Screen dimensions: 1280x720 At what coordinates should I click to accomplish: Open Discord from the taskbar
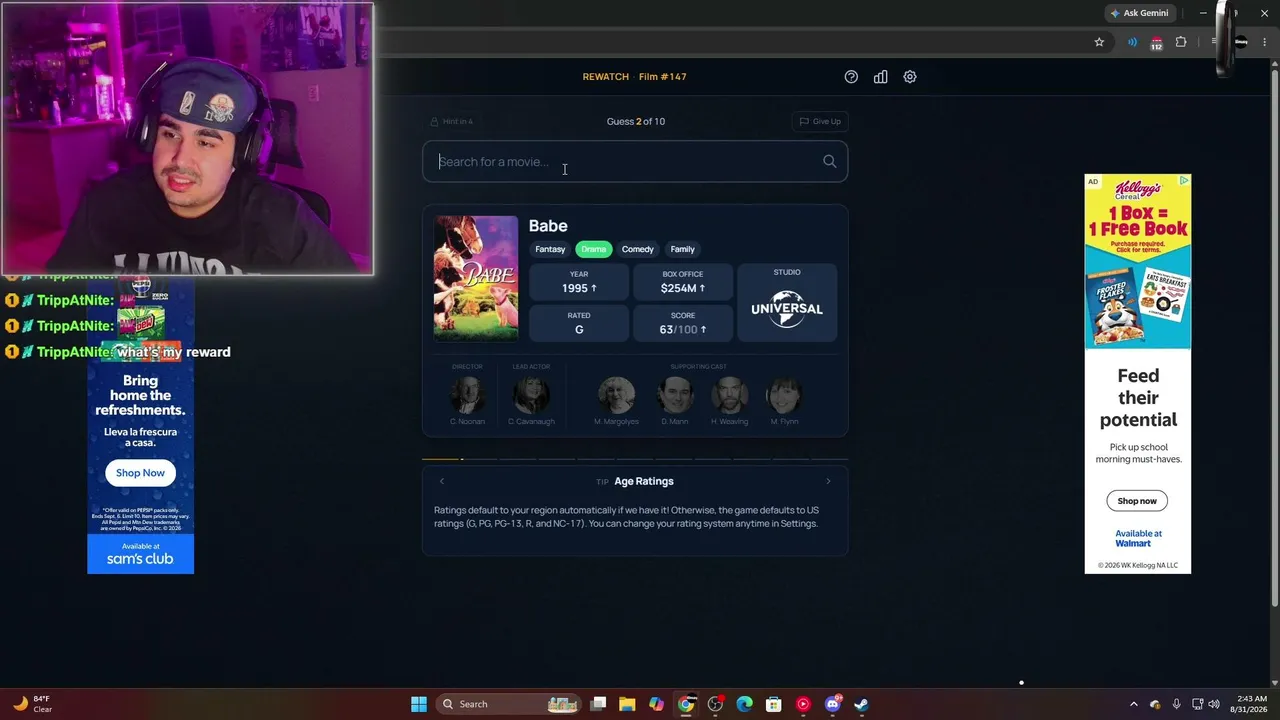pos(832,704)
